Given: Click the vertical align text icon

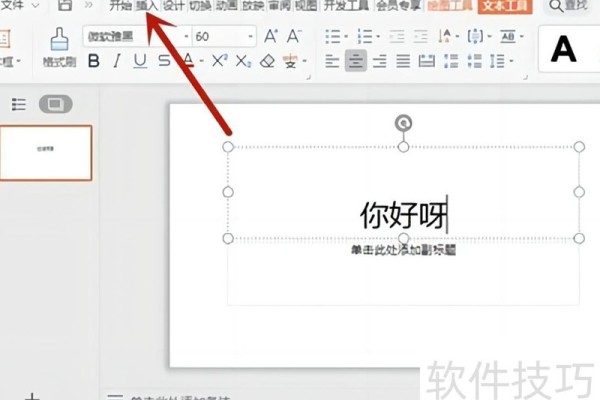Looking at the screenshot, I should click(x=475, y=37).
